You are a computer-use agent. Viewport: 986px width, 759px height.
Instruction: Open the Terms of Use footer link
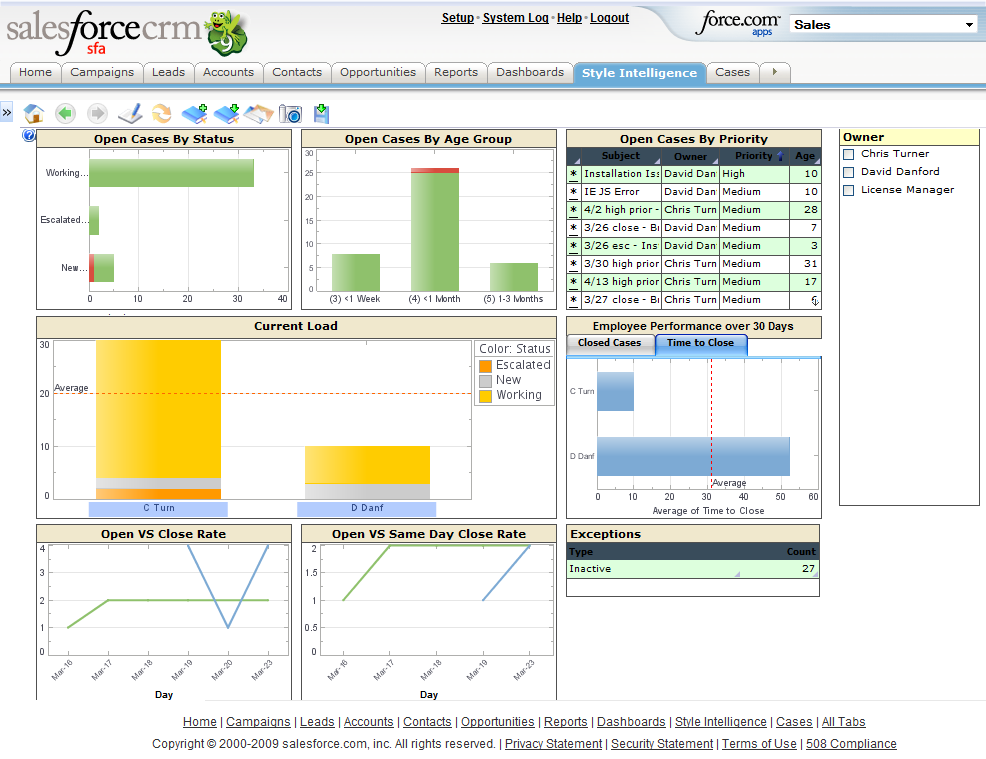(759, 744)
